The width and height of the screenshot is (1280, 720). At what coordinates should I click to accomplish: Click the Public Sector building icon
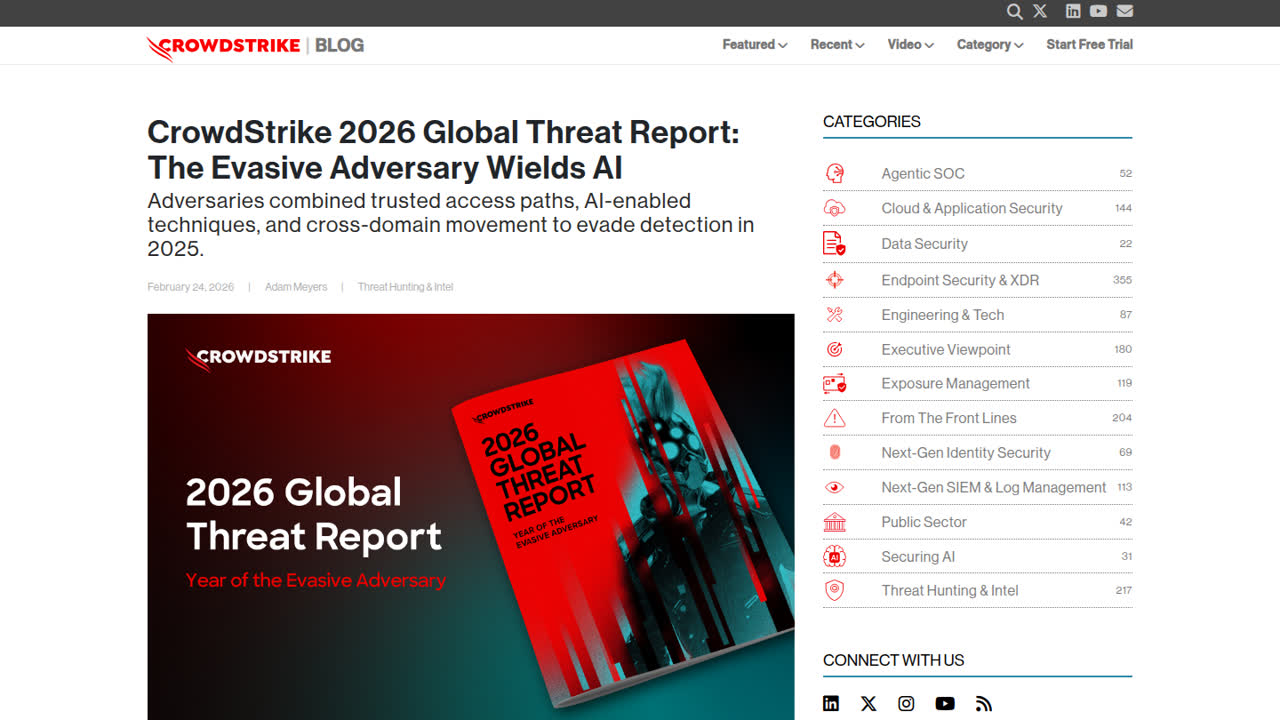[834, 522]
